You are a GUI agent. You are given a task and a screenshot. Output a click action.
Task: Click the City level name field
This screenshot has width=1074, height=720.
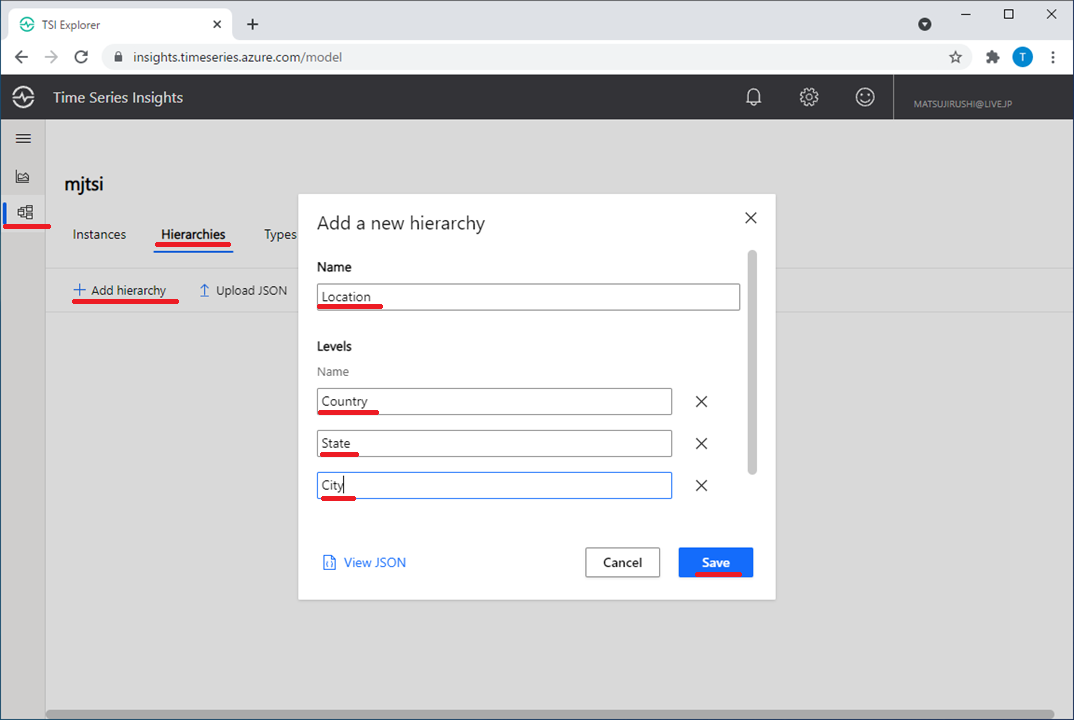click(494, 485)
